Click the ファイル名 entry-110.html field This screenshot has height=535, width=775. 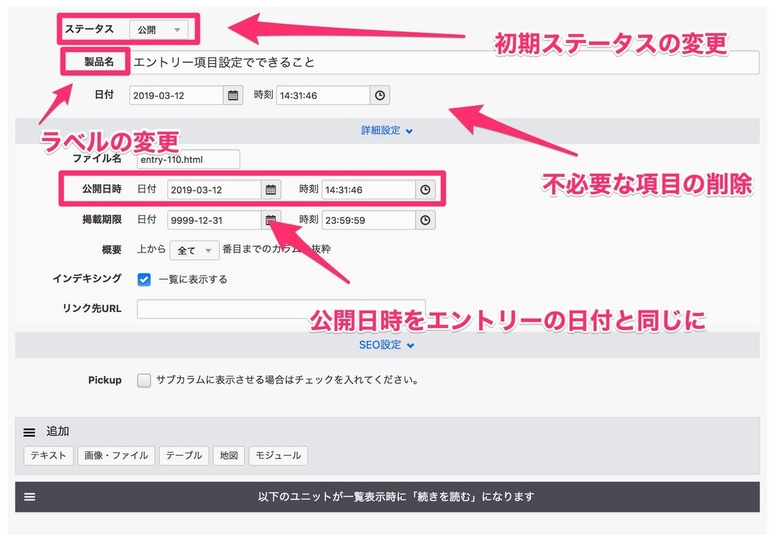[189, 159]
